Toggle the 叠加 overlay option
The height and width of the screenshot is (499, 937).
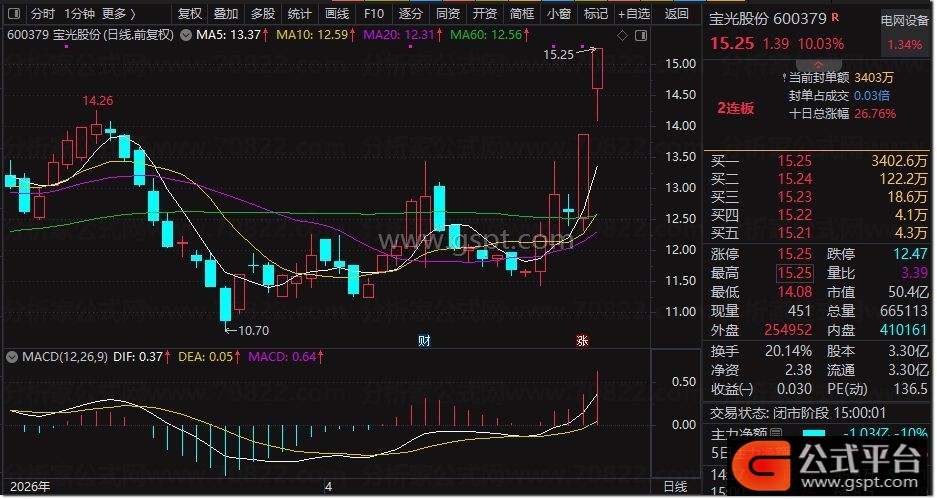click(226, 14)
